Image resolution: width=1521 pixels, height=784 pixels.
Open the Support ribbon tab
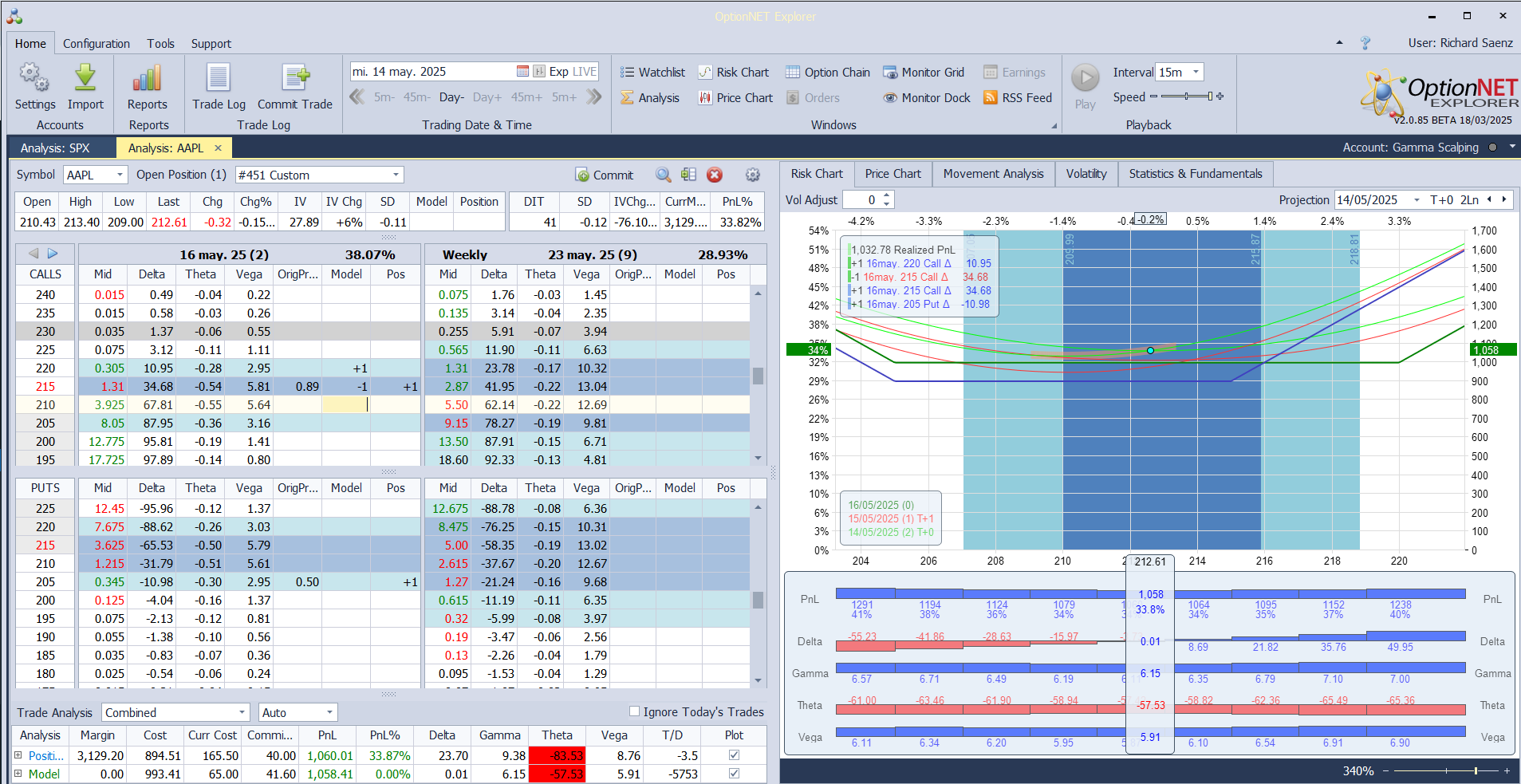coord(211,44)
